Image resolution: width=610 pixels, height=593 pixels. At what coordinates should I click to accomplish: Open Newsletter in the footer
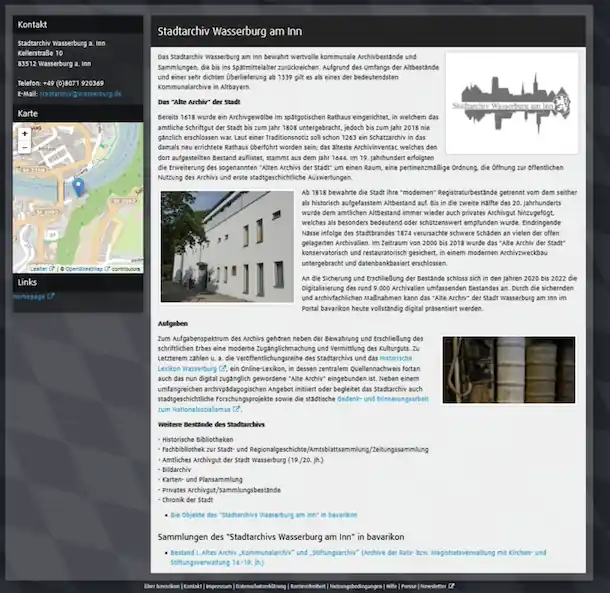click(433, 586)
